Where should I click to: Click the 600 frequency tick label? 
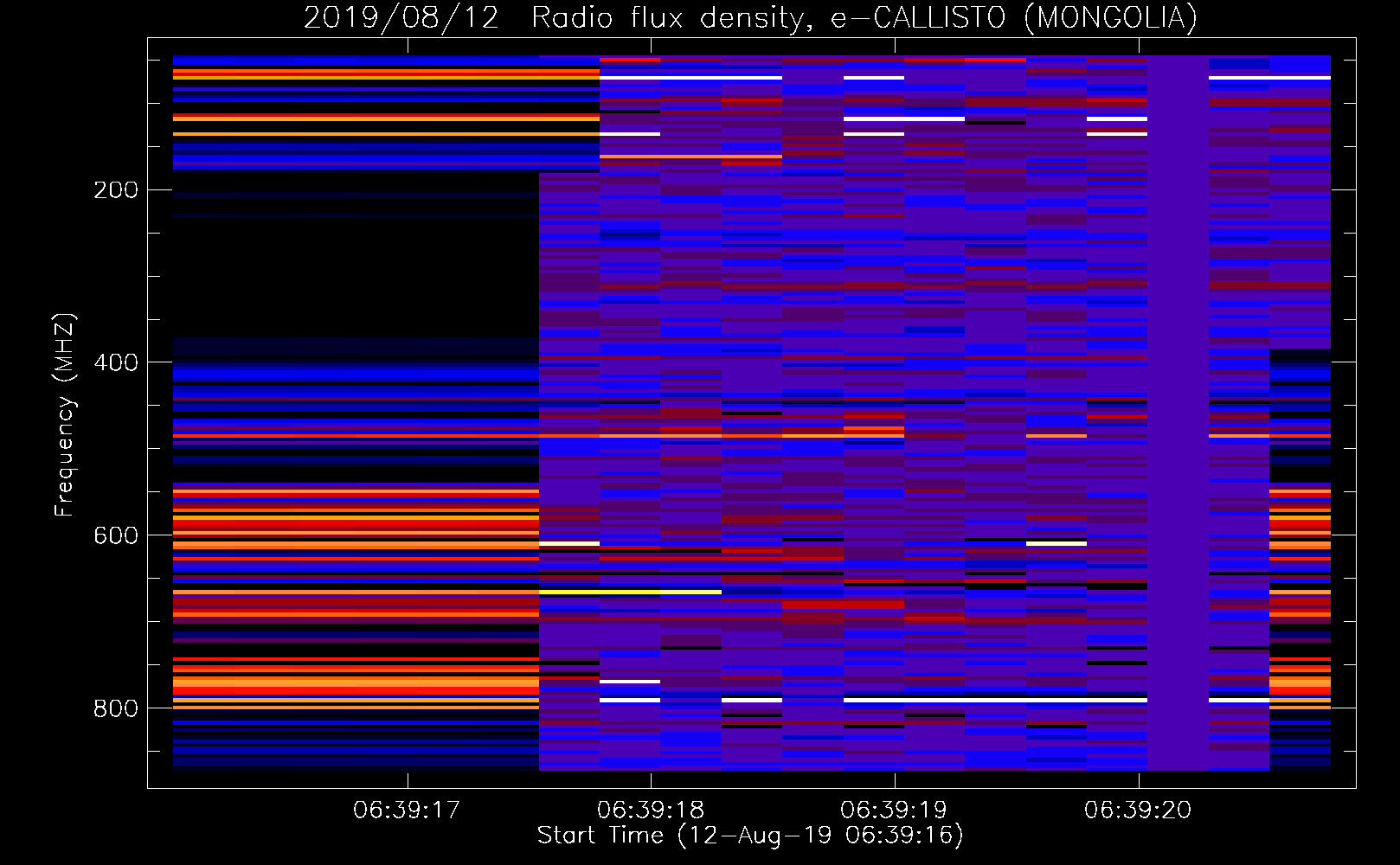click(115, 535)
